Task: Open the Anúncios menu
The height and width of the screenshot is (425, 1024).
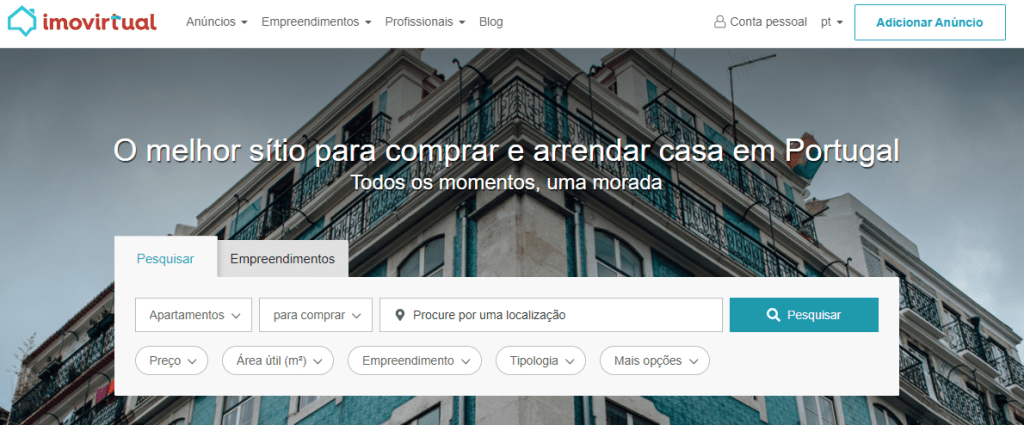Action: pyautogui.click(x=217, y=22)
